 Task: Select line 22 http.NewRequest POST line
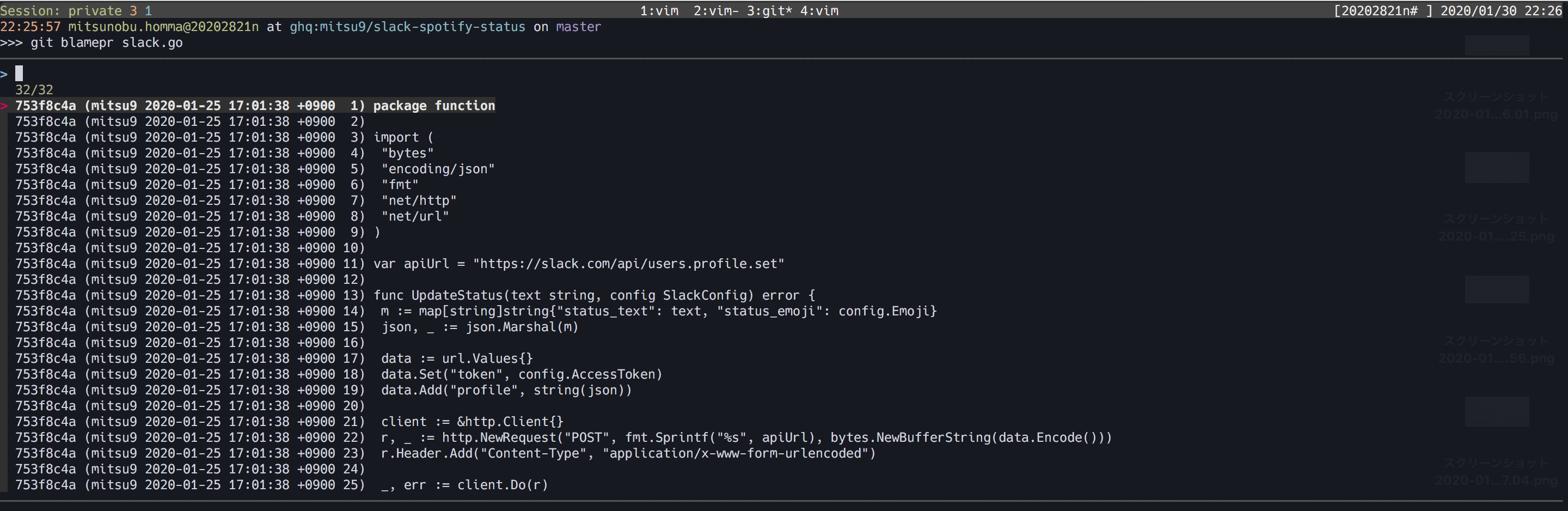pos(563,437)
